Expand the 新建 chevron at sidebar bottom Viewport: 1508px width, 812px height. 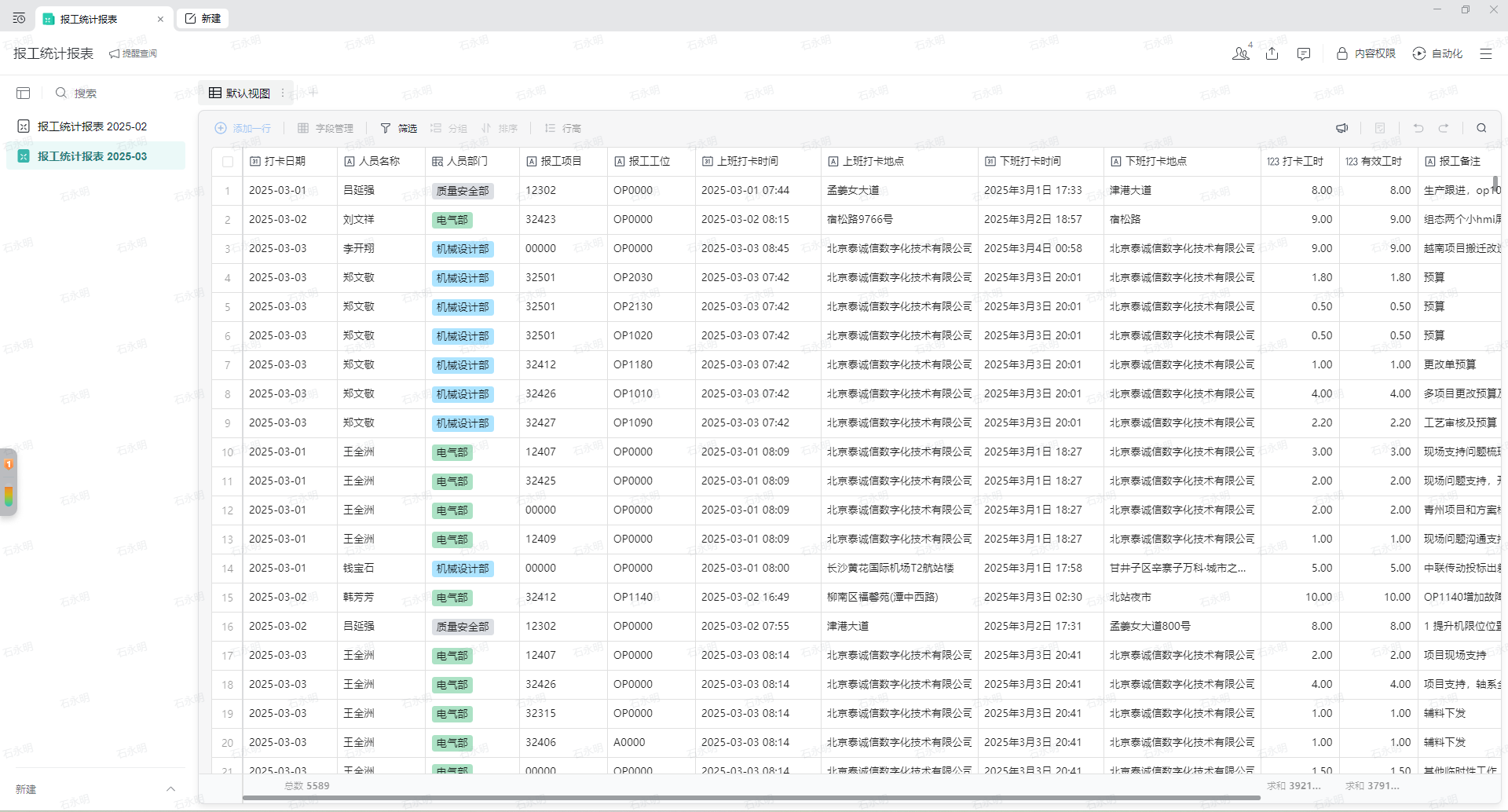(170, 789)
